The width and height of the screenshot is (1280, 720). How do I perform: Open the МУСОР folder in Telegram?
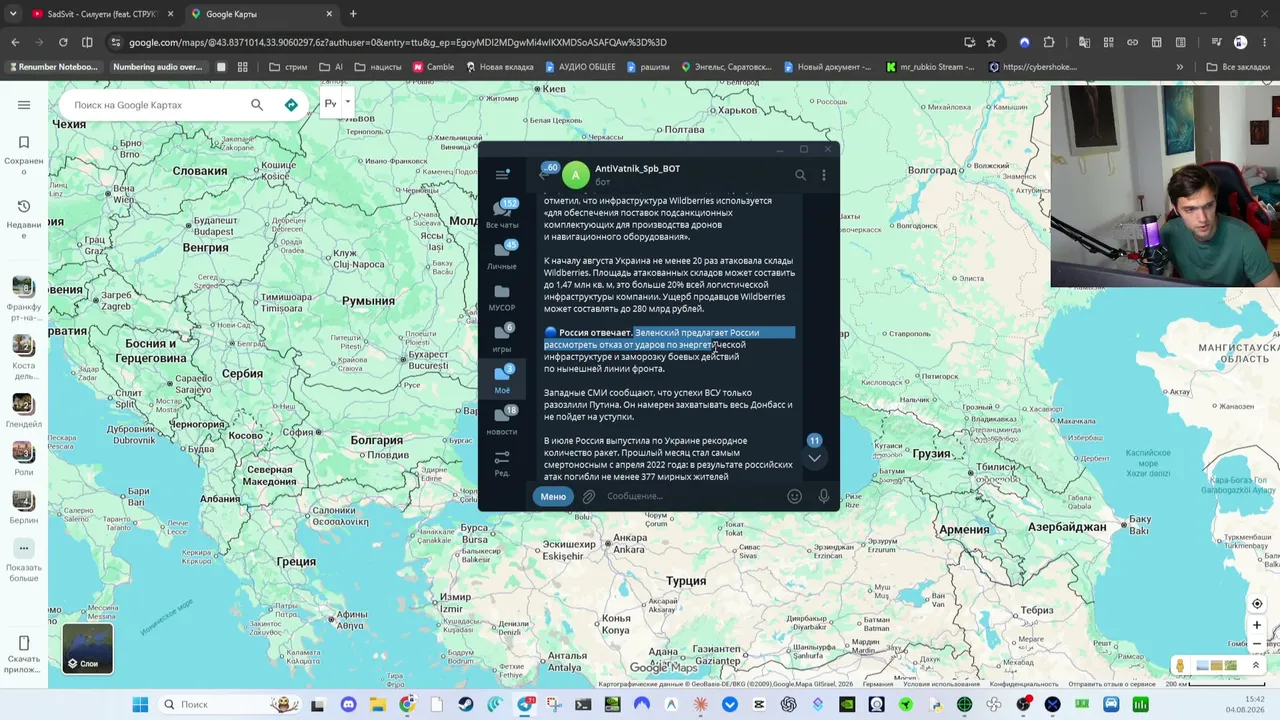coord(502,297)
